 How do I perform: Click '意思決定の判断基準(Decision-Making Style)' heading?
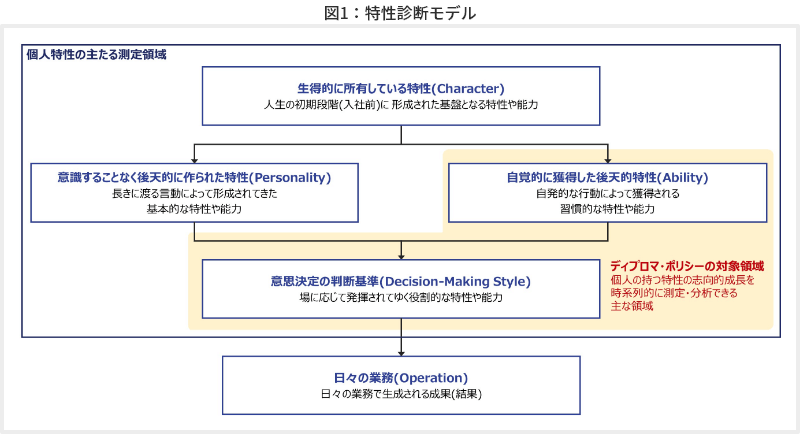point(401,281)
